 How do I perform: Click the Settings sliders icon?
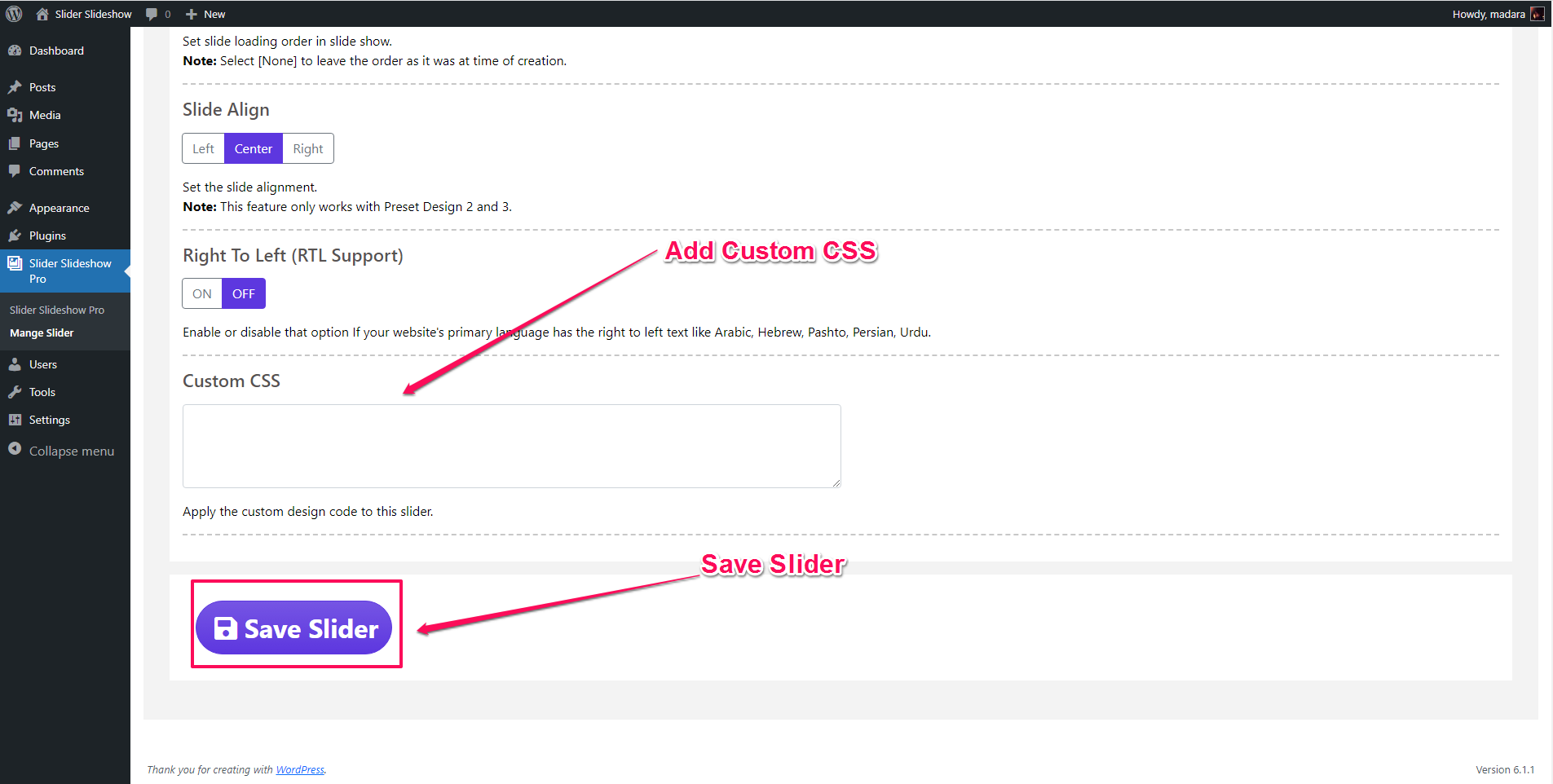pyautogui.click(x=15, y=420)
